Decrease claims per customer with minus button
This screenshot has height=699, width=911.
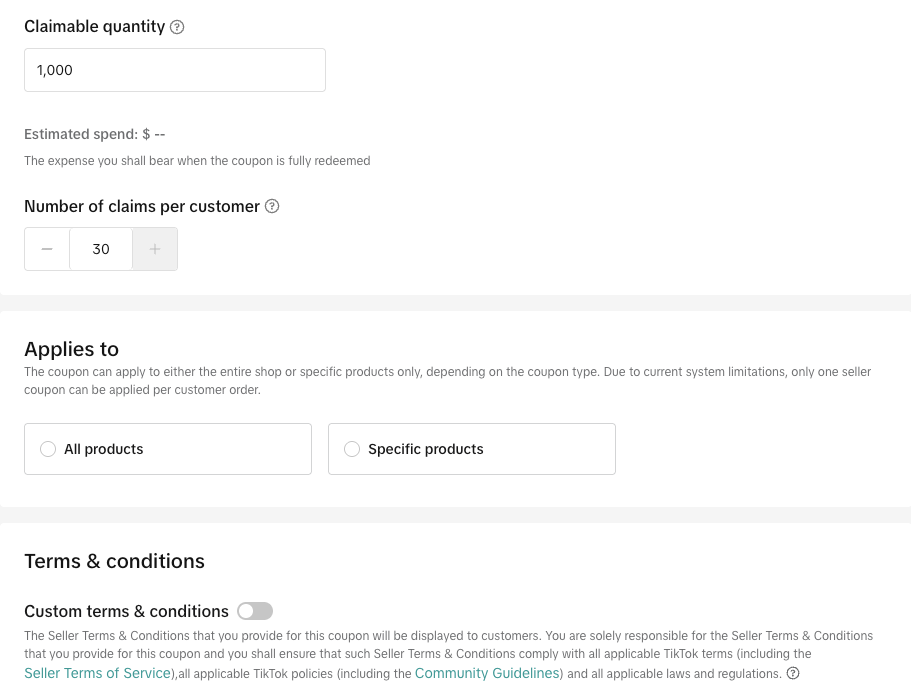[47, 249]
